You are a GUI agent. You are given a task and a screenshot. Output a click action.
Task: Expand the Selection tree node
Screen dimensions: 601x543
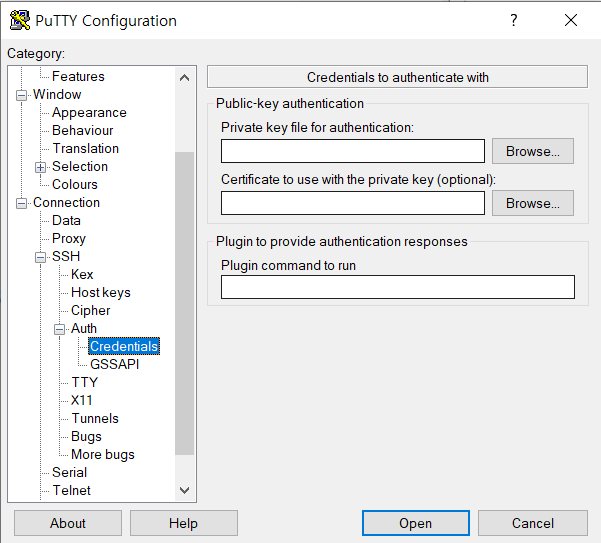tap(40, 167)
